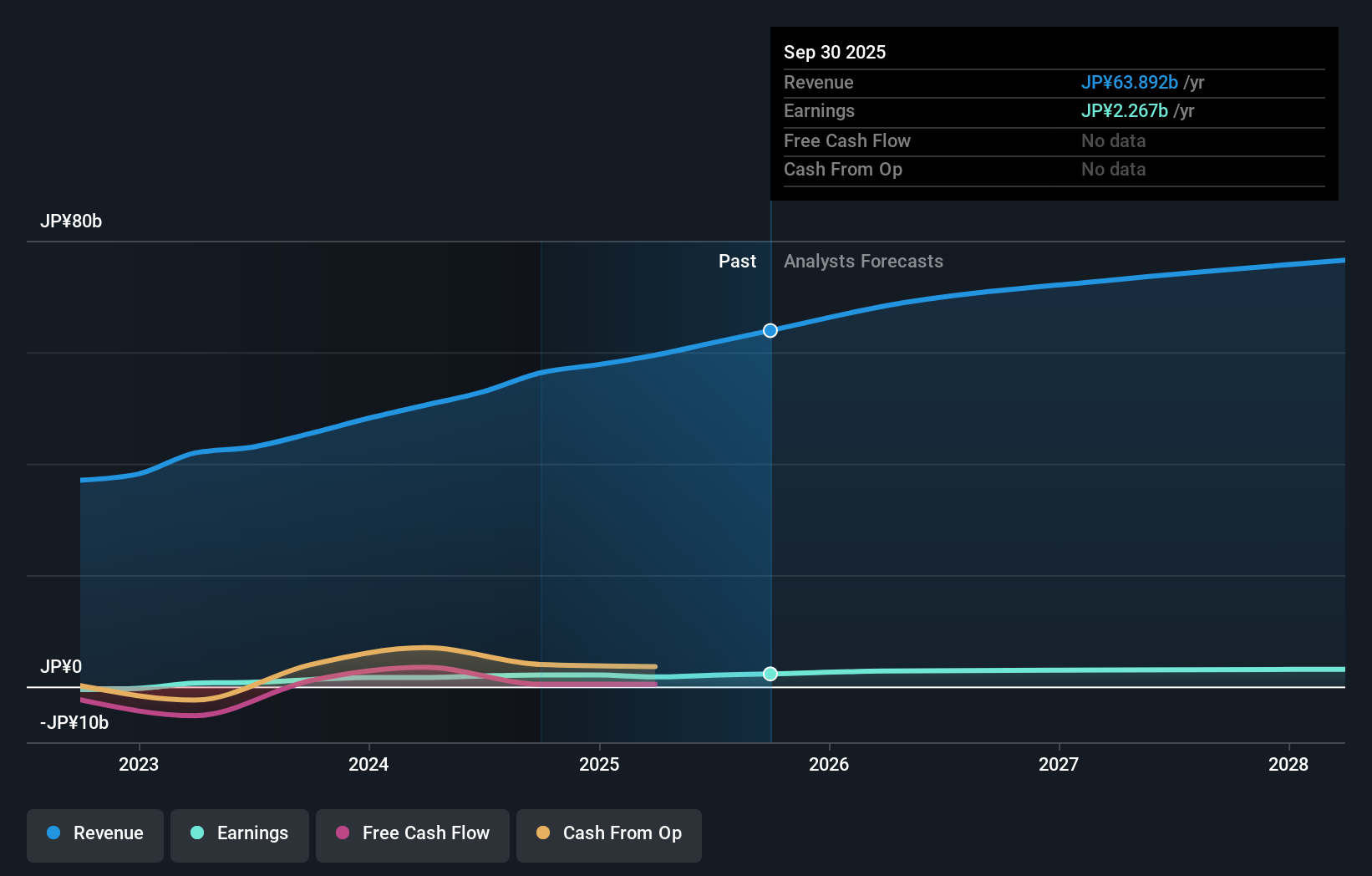Select the Revenue data point marker on the chart
The height and width of the screenshot is (876, 1372).
pos(770,330)
